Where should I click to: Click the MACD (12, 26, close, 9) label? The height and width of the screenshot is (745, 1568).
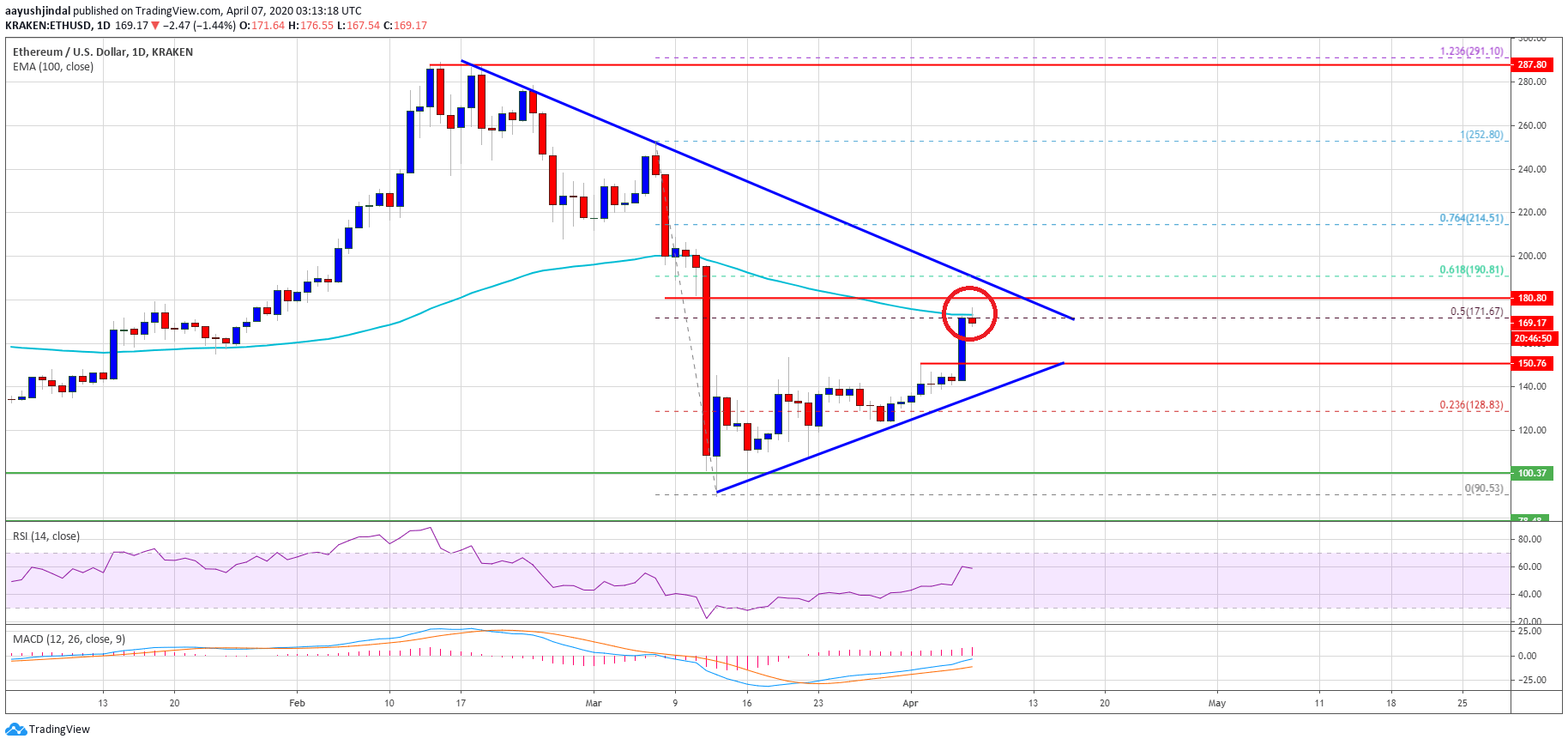click(x=69, y=639)
